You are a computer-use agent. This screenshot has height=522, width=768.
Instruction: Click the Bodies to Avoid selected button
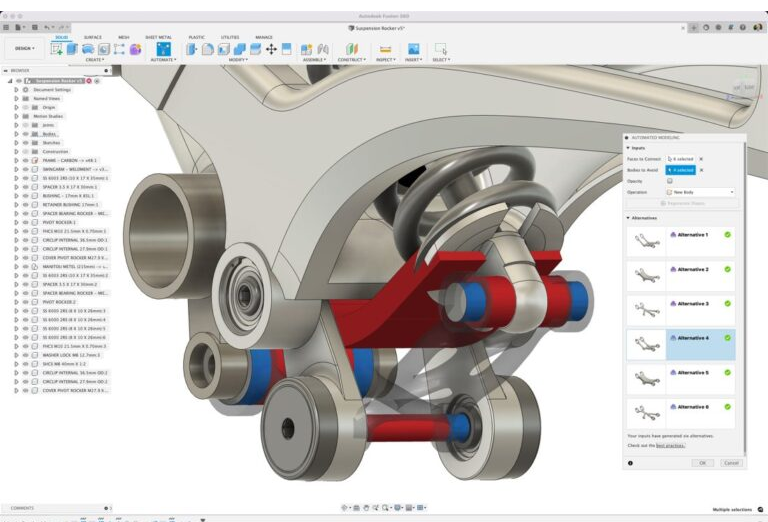coord(680,170)
